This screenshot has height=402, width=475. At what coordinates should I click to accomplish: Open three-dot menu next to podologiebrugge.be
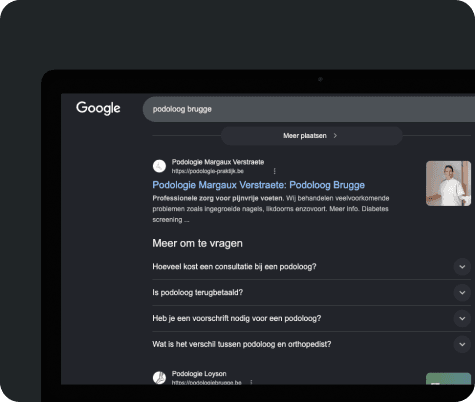tap(251, 382)
